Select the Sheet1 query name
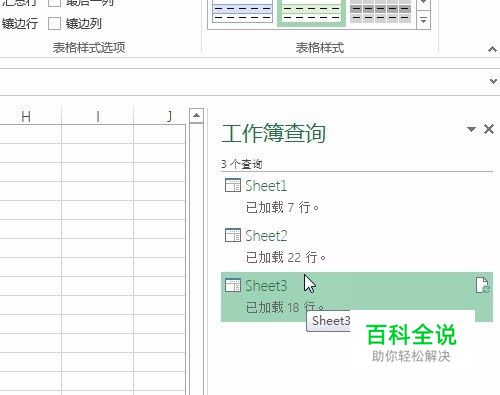Viewport: 500px width, 395px height. [x=266, y=186]
